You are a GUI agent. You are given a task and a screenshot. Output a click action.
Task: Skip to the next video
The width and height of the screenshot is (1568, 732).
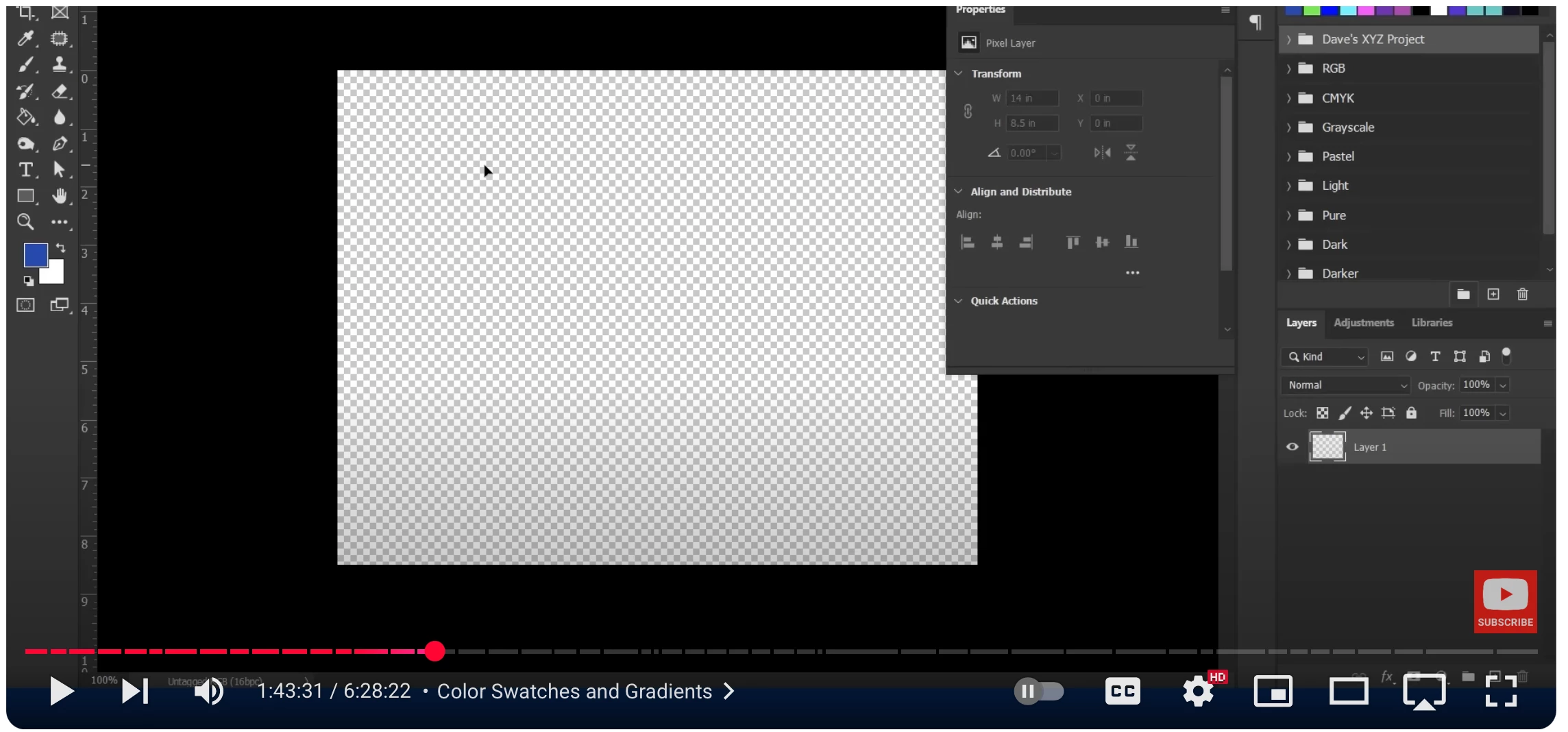(x=135, y=691)
